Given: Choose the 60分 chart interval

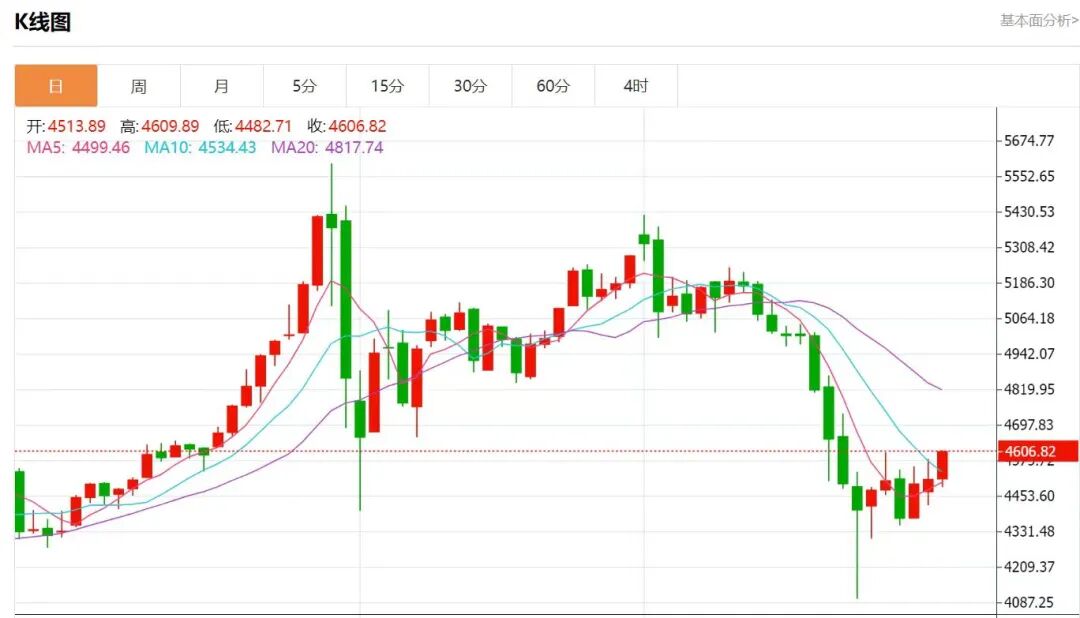Looking at the screenshot, I should (x=553, y=86).
